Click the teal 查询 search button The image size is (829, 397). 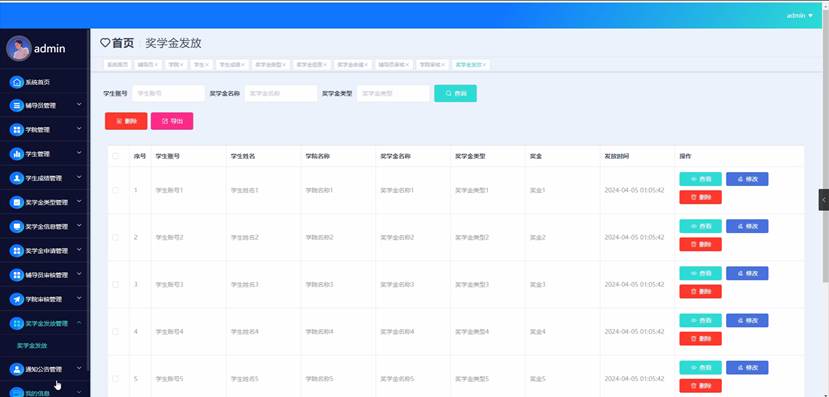(x=455, y=93)
